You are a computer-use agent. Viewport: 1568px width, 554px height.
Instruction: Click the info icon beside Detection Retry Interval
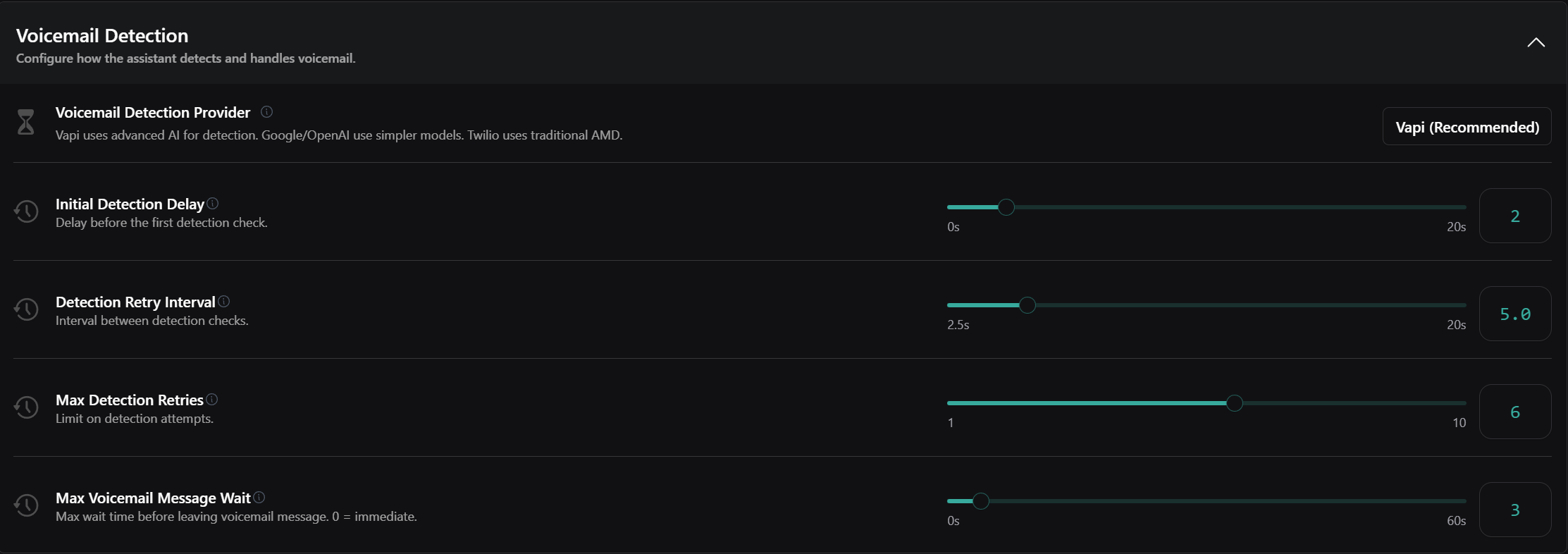pos(224,302)
